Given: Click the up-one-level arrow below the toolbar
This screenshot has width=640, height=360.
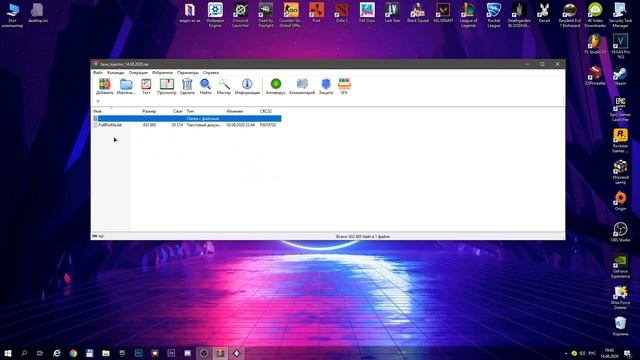Looking at the screenshot, I should [x=98, y=101].
